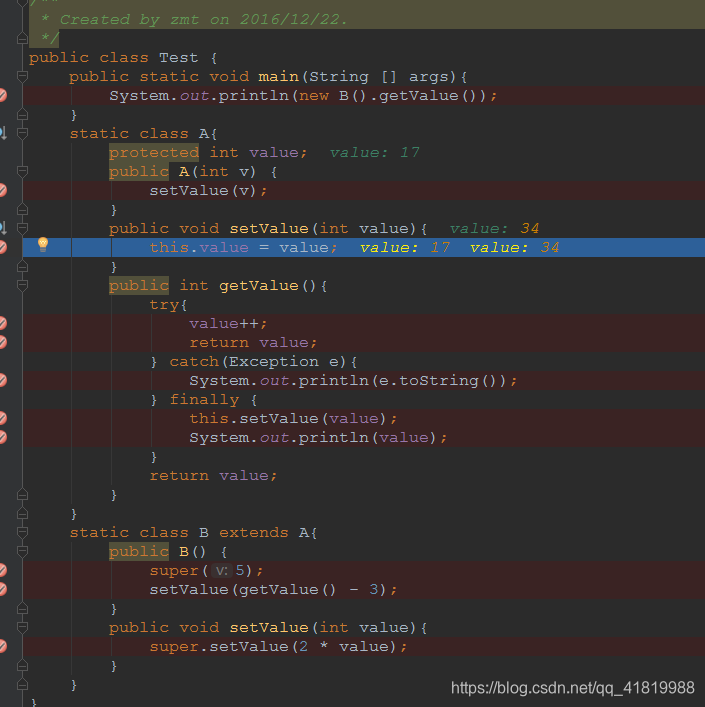The height and width of the screenshot is (707, 705).
Task: Toggle breakpoint on the setValue(getValue() - 3) line
Action: coord(2,589)
